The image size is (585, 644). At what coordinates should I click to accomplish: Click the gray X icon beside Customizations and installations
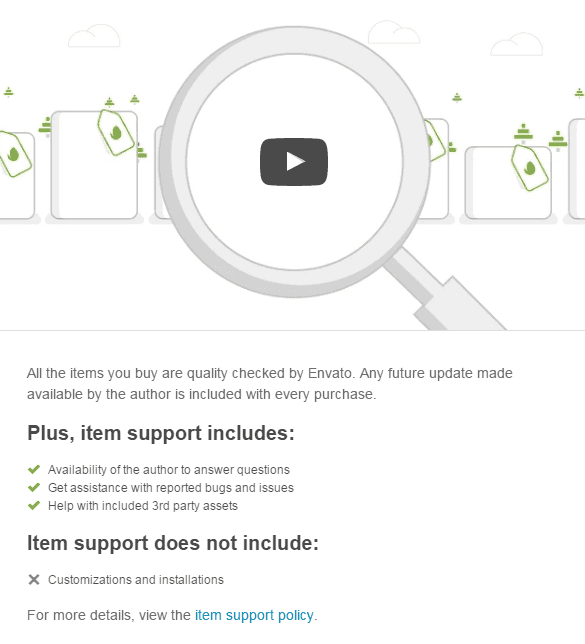34,580
